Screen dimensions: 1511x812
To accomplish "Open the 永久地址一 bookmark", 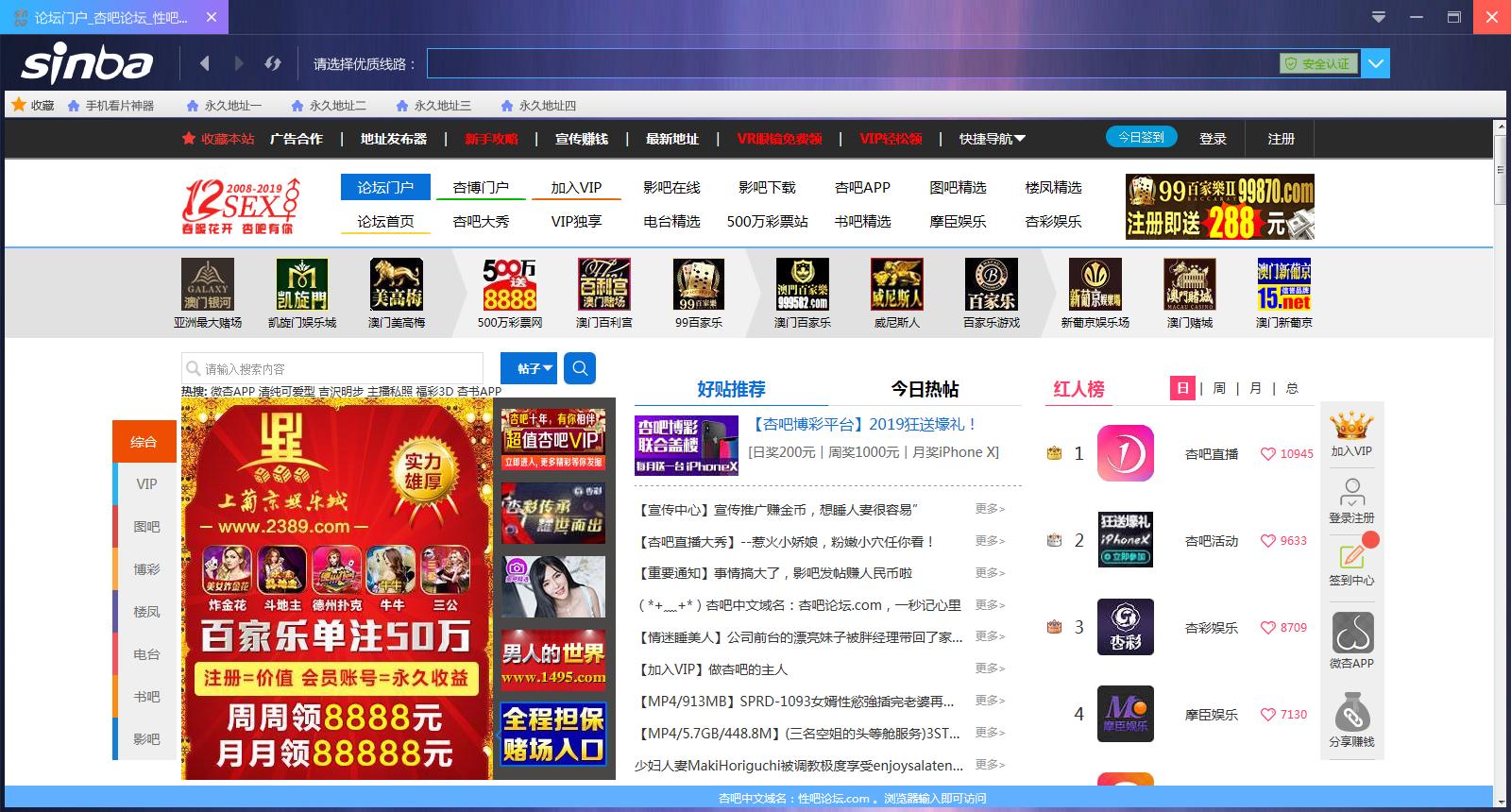I will pos(225,106).
